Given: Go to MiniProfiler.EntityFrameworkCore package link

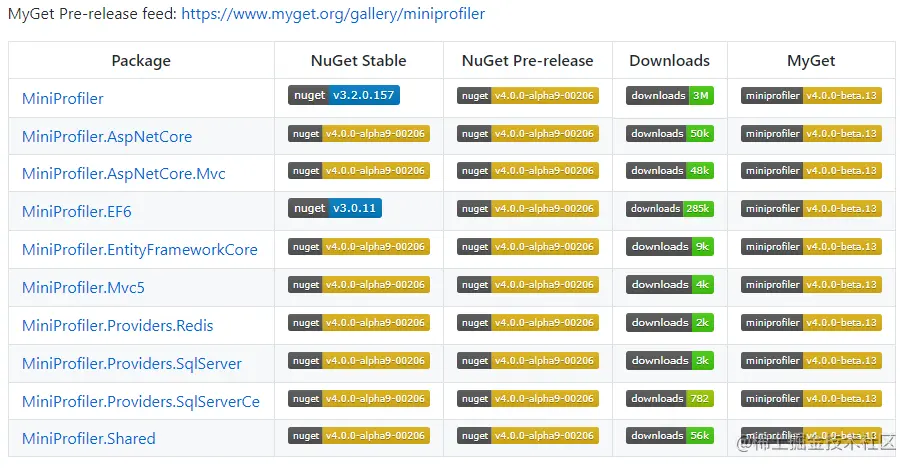Looking at the screenshot, I should 140,249.
